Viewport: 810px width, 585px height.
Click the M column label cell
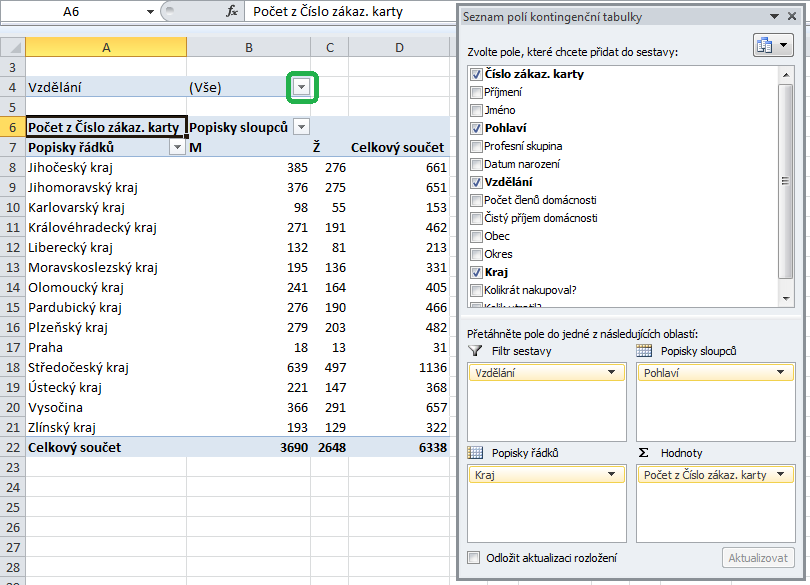[248, 147]
